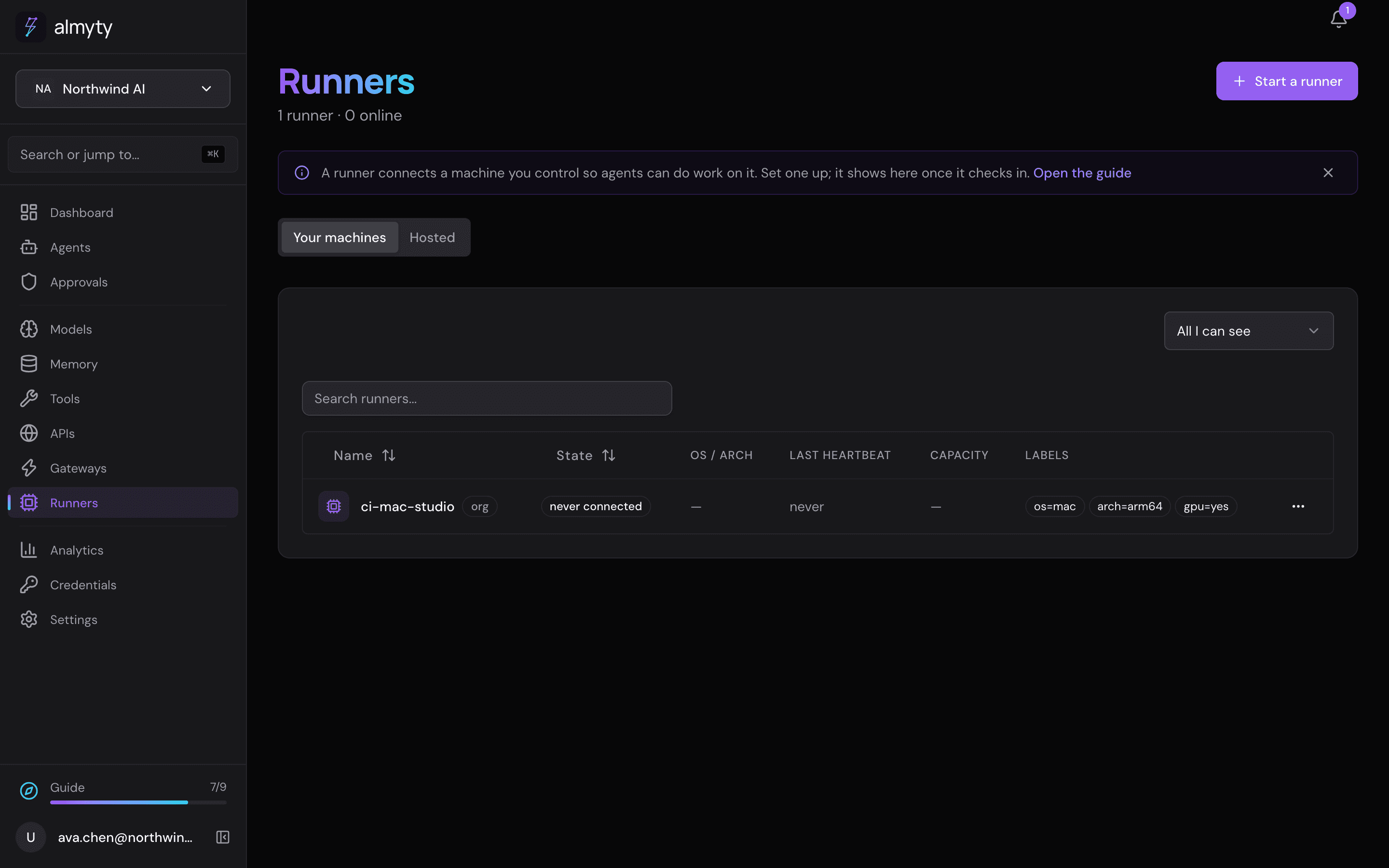This screenshot has width=1389, height=868.
Task: Follow the Open the guide link
Action: tap(1082, 173)
